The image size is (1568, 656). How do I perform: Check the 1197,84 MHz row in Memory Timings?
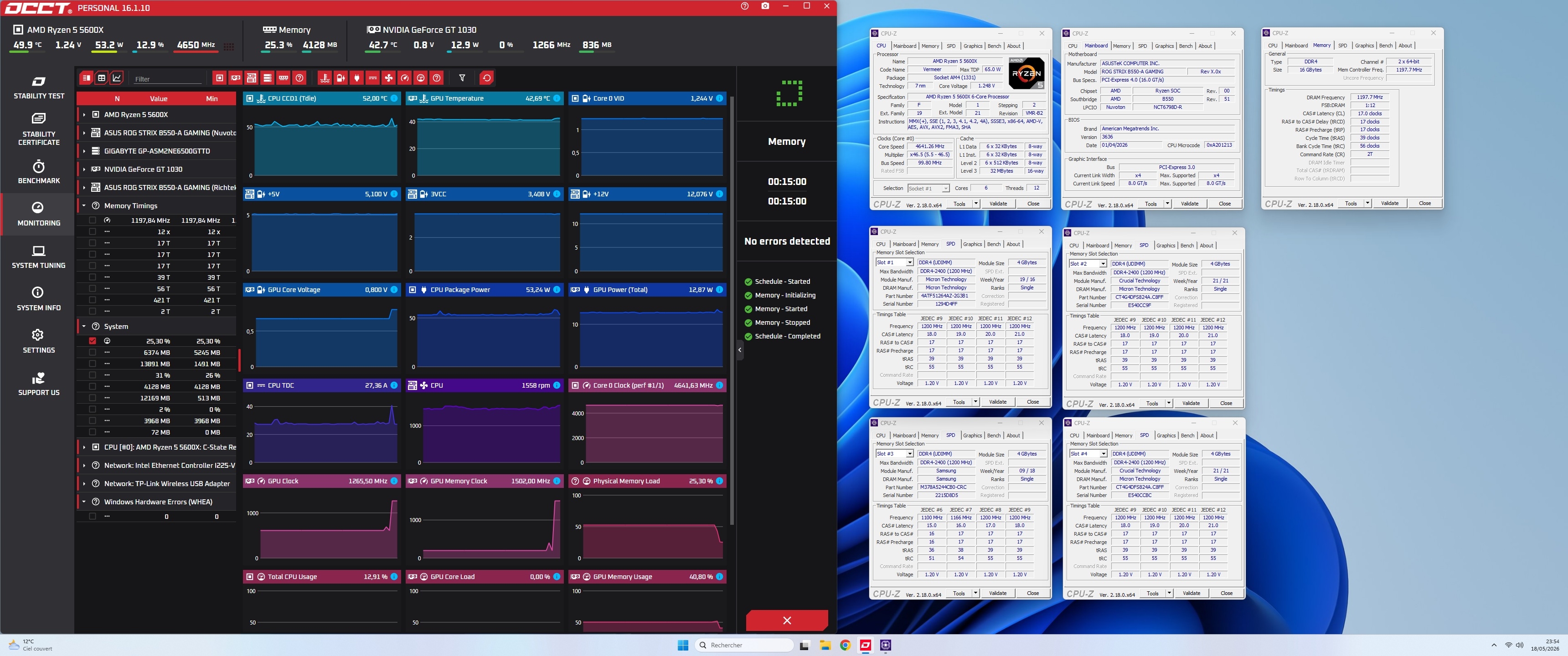click(x=93, y=220)
